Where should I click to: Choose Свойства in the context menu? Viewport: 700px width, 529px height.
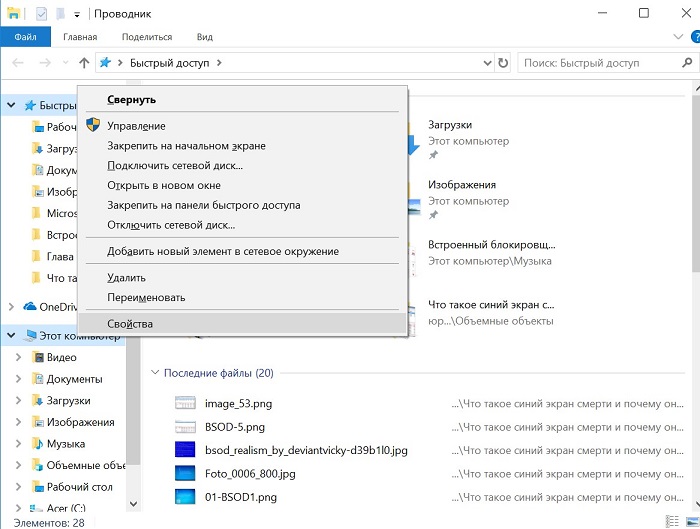tap(242, 324)
